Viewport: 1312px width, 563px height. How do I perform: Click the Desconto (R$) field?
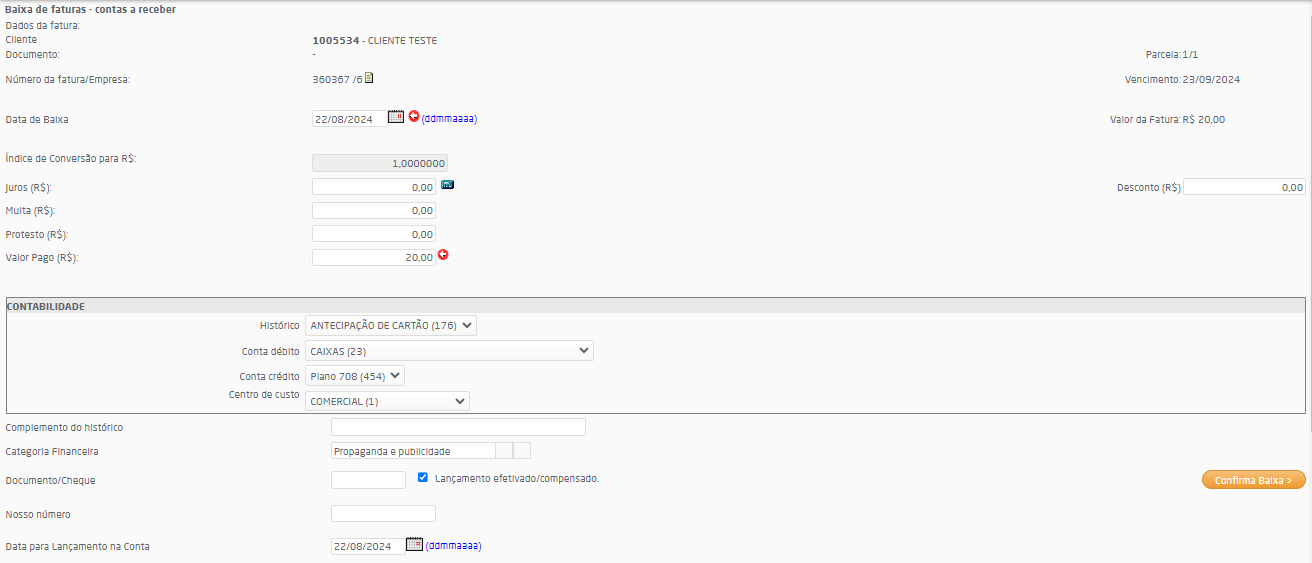[1244, 187]
